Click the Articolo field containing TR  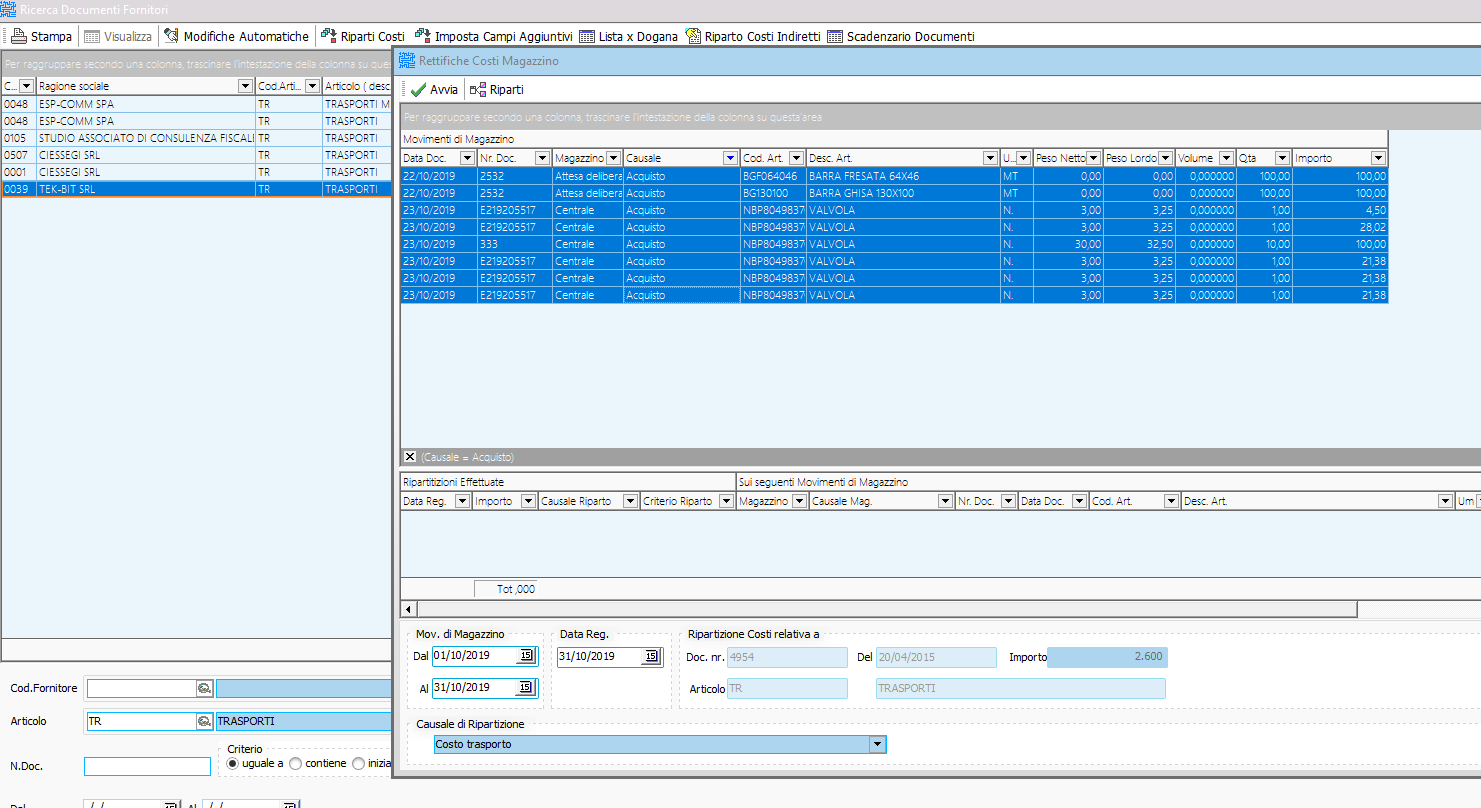click(141, 721)
